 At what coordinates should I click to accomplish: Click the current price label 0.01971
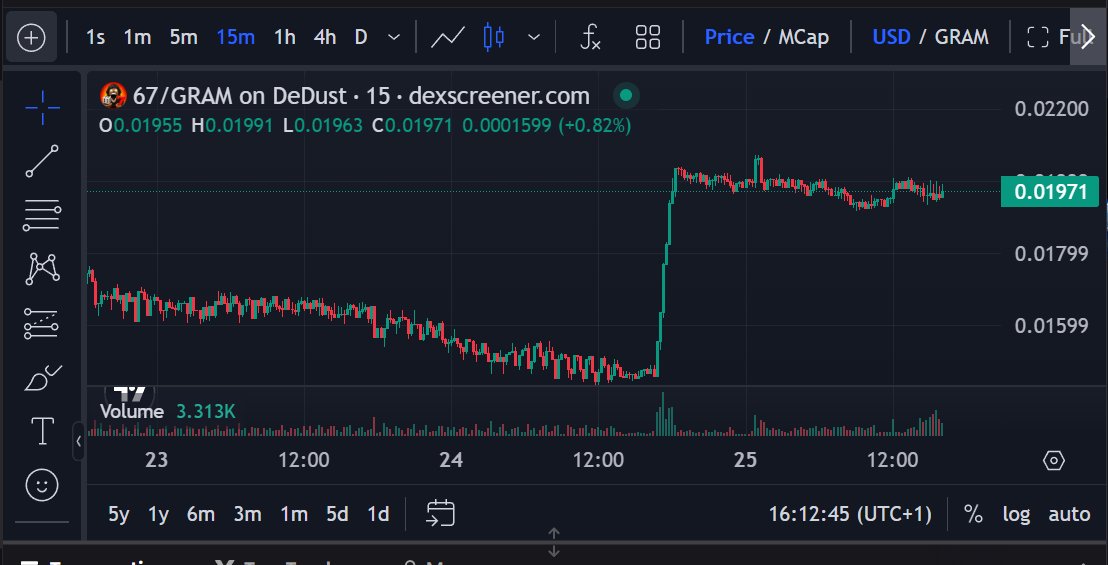coord(1049,191)
